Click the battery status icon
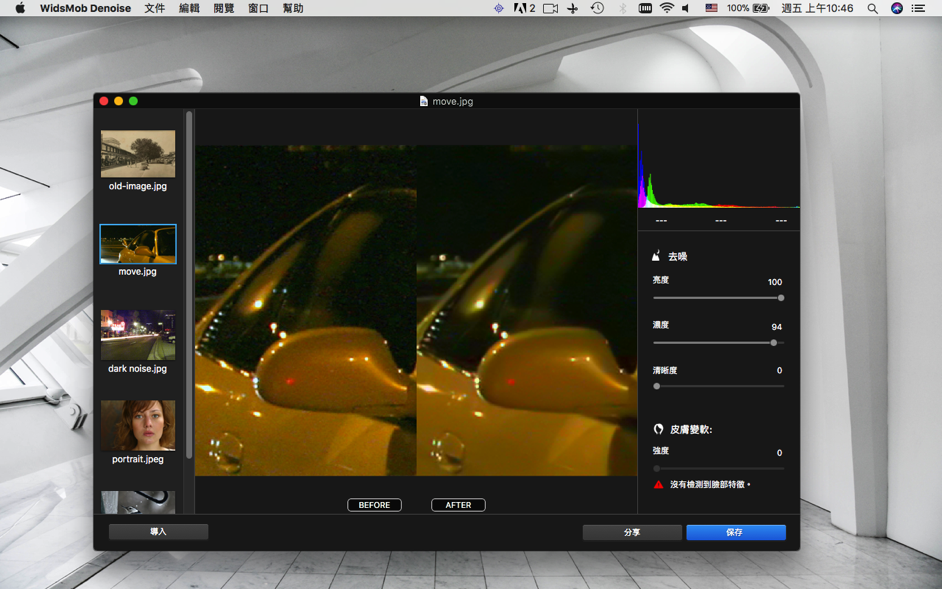Screen dimensions: 942x589 [x=761, y=8]
